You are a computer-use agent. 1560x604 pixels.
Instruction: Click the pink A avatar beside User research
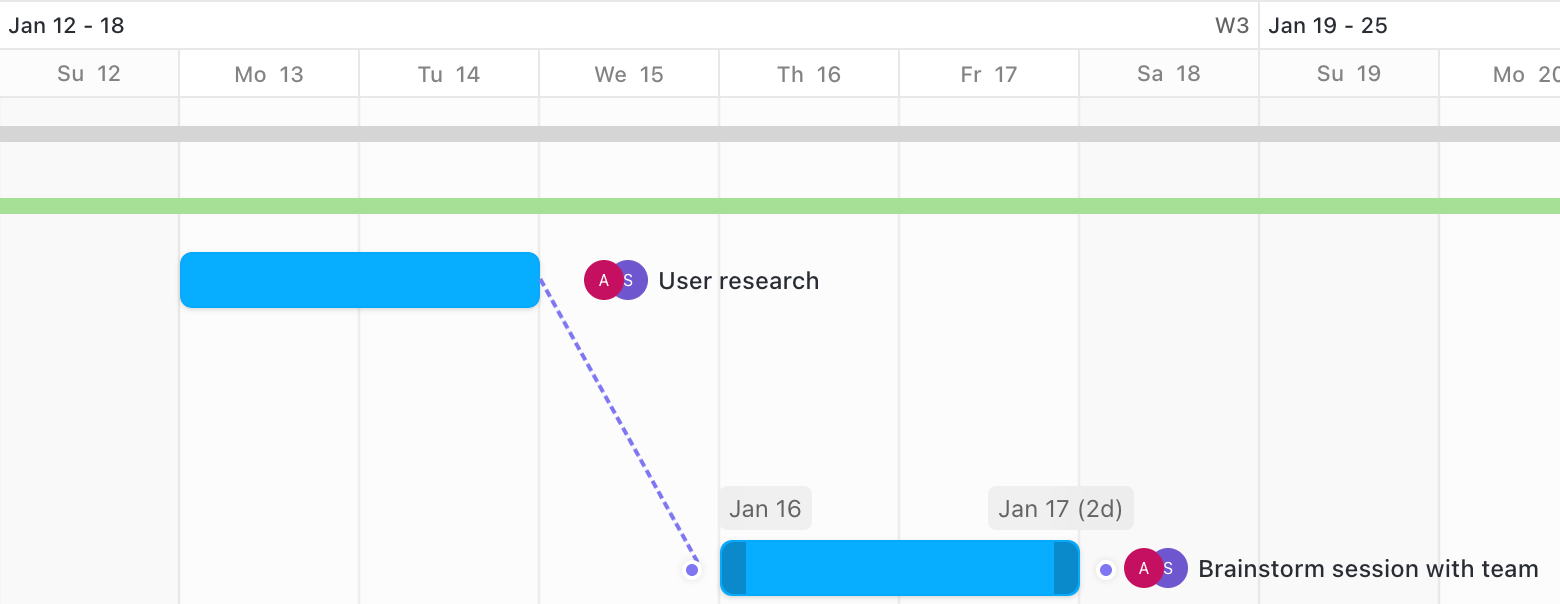click(602, 281)
